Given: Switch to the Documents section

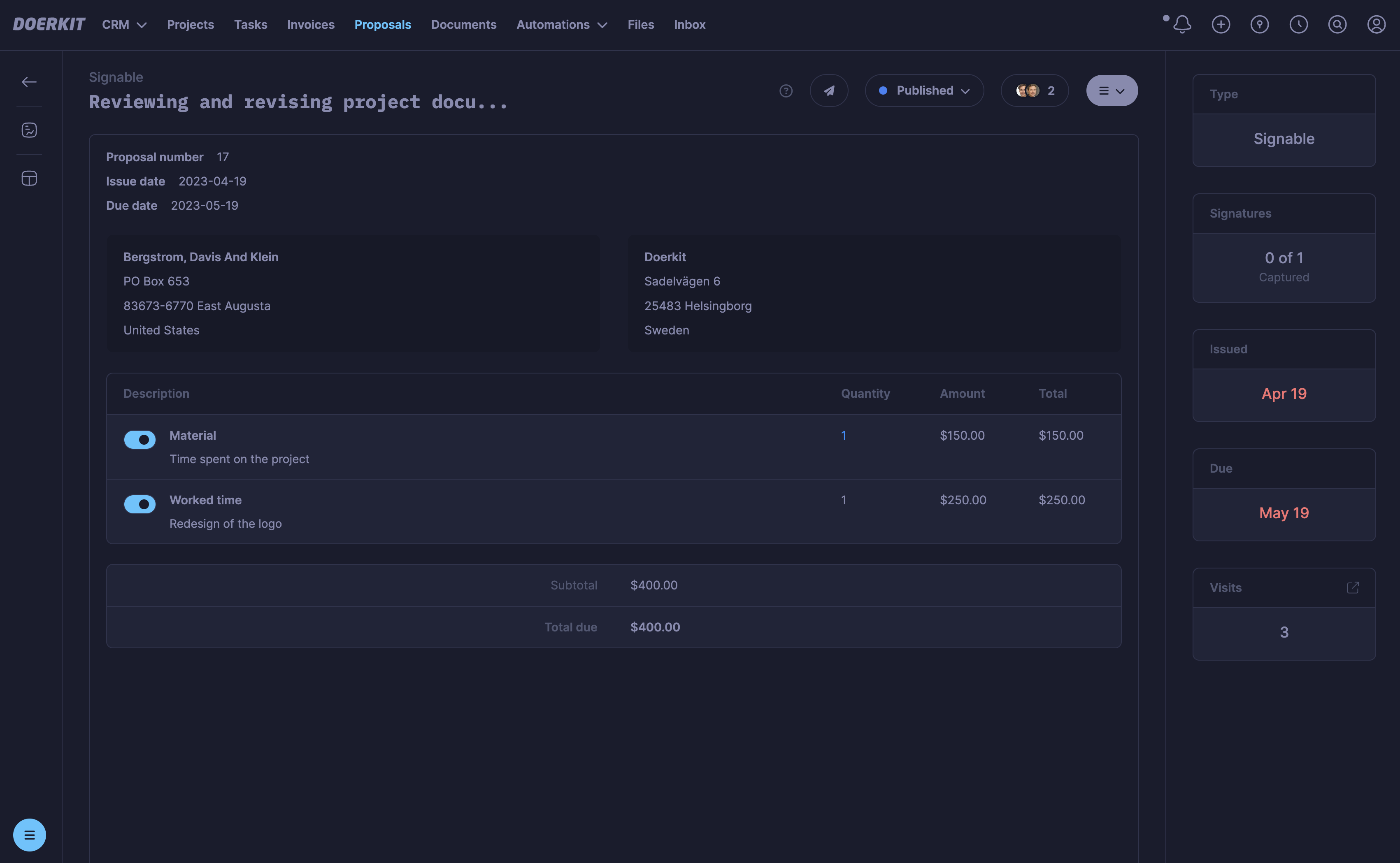Looking at the screenshot, I should click(x=463, y=25).
